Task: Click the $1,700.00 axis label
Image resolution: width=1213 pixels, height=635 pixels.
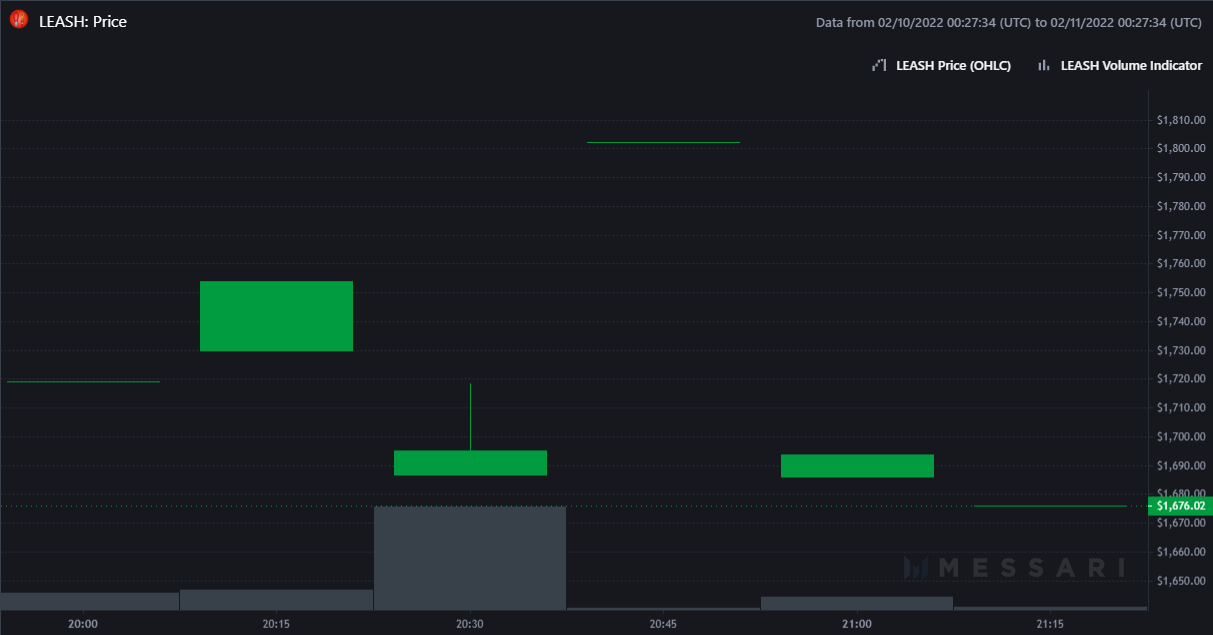Action: click(x=1180, y=437)
